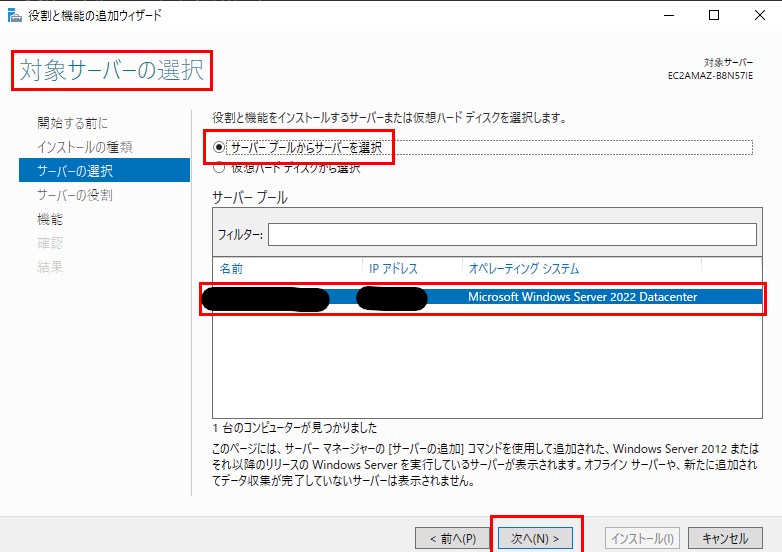Click 次へ(N) to continue
Image resolution: width=782 pixels, height=552 pixels.
(535, 538)
